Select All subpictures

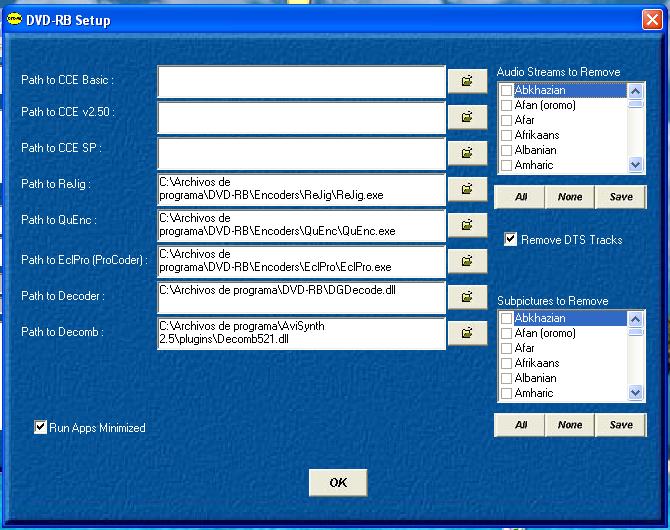coord(520,425)
